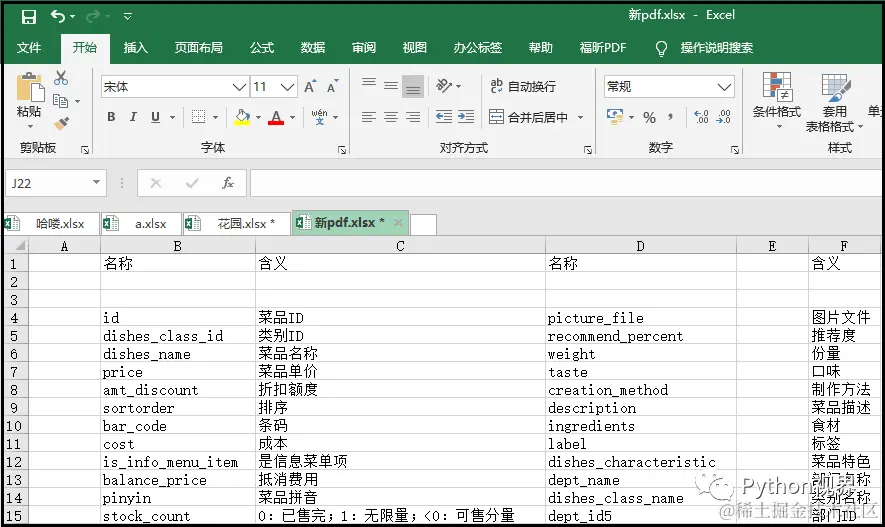Click the Undo arrow icon

click(58, 16)
